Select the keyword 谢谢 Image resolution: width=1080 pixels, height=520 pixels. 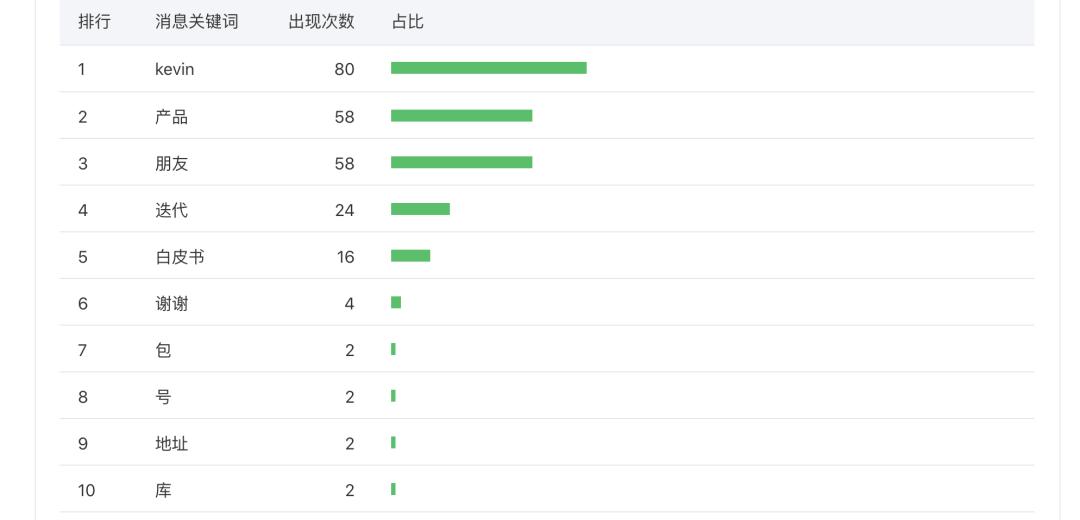(x=171, y=303)
